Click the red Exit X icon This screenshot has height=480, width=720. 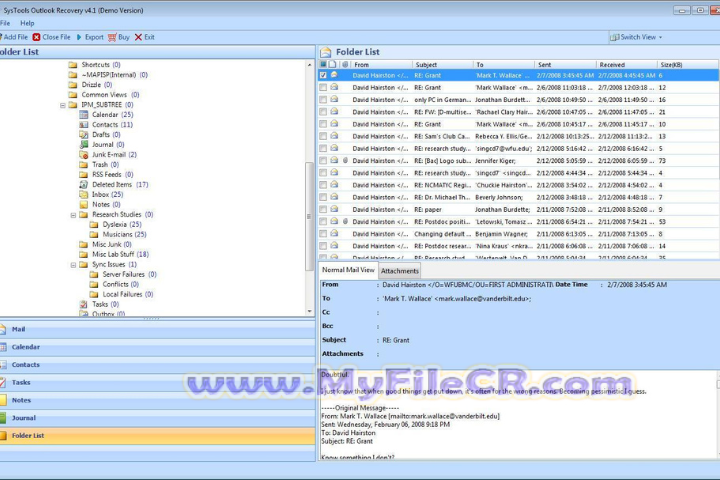click(138, 37)
